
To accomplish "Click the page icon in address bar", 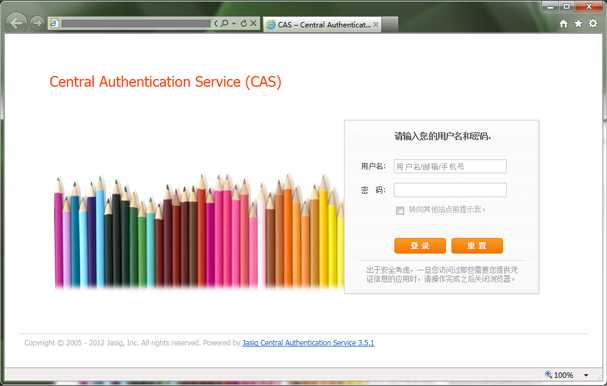I will (55, 24).
